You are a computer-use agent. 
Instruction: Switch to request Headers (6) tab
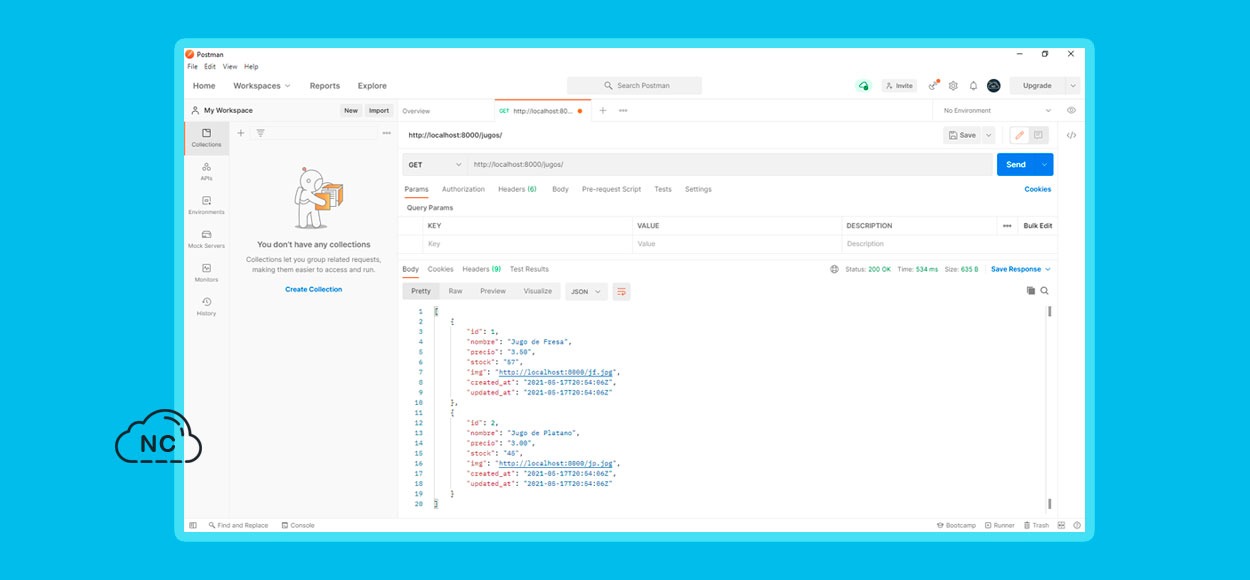[517, 189]
